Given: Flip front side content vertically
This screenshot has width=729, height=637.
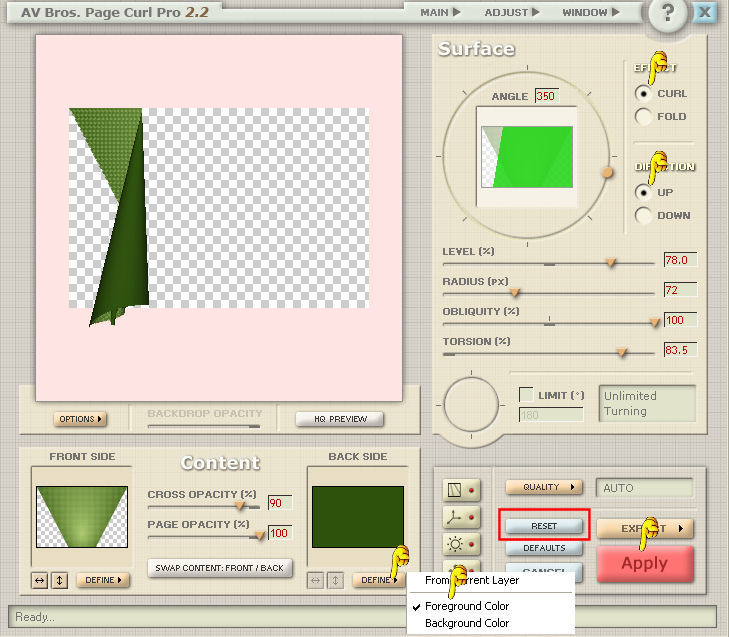Looking at the screenshot, I should 60,580.
